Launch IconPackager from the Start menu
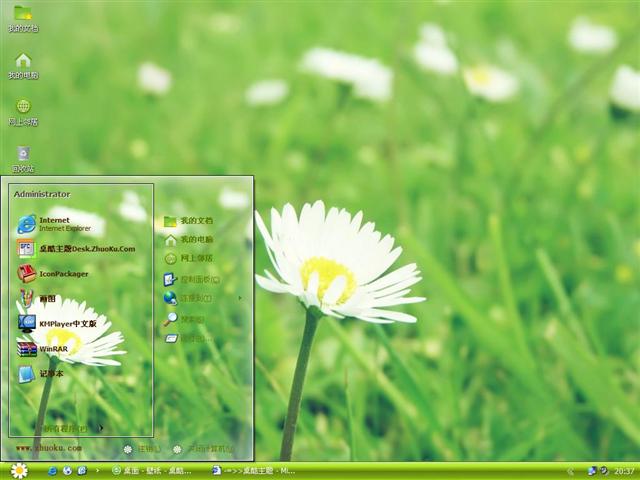Image resolution: width=640 pixels, height=480 pixels. click(63, 273)
